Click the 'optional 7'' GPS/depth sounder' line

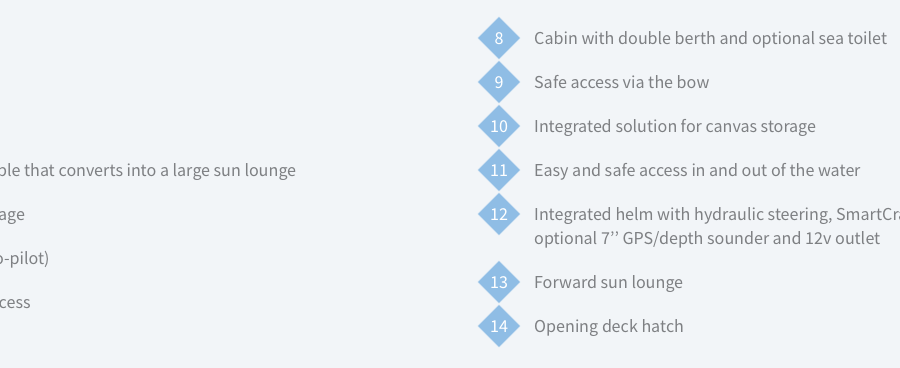(707, 238)
